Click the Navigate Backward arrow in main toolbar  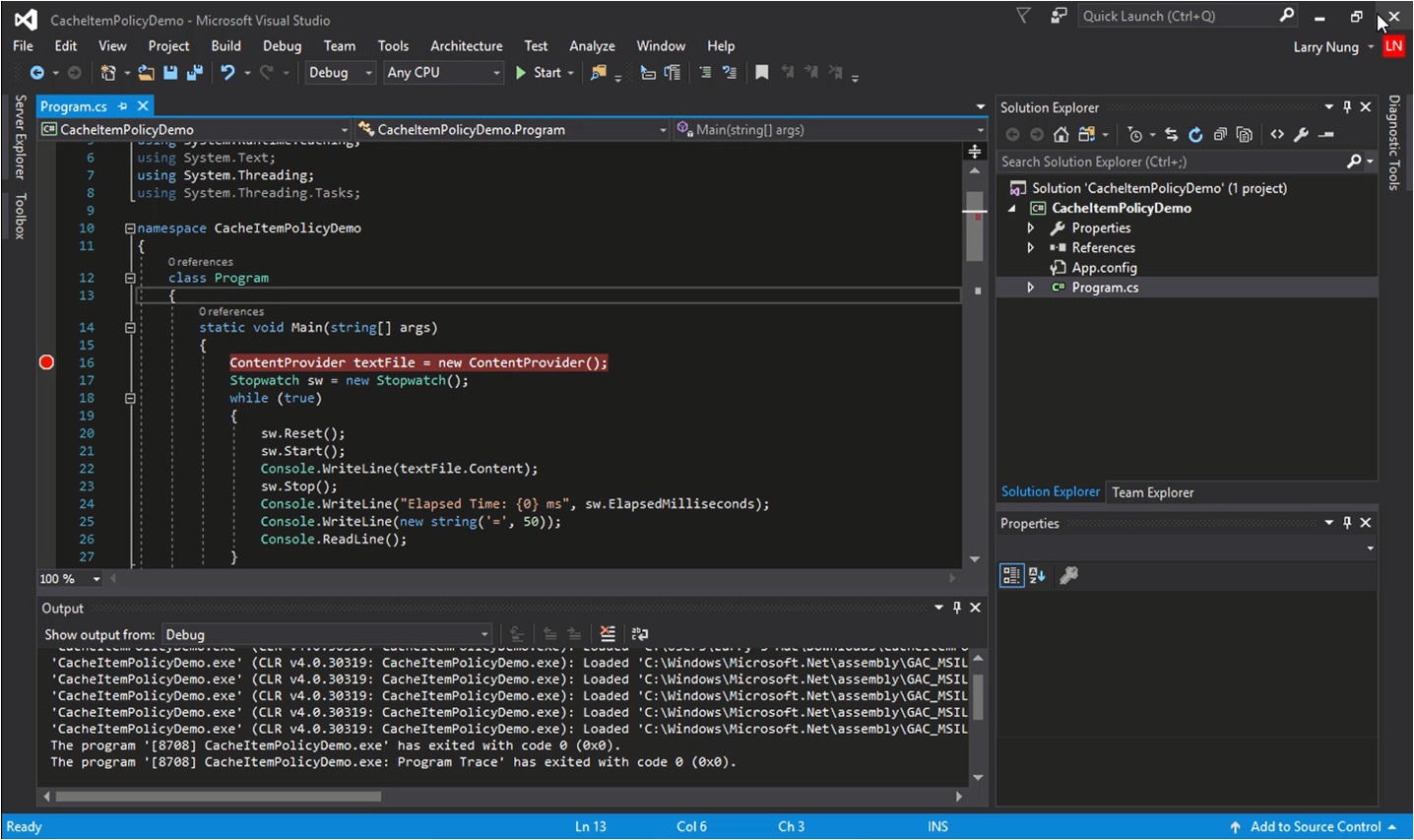click(x=37, y=73)
